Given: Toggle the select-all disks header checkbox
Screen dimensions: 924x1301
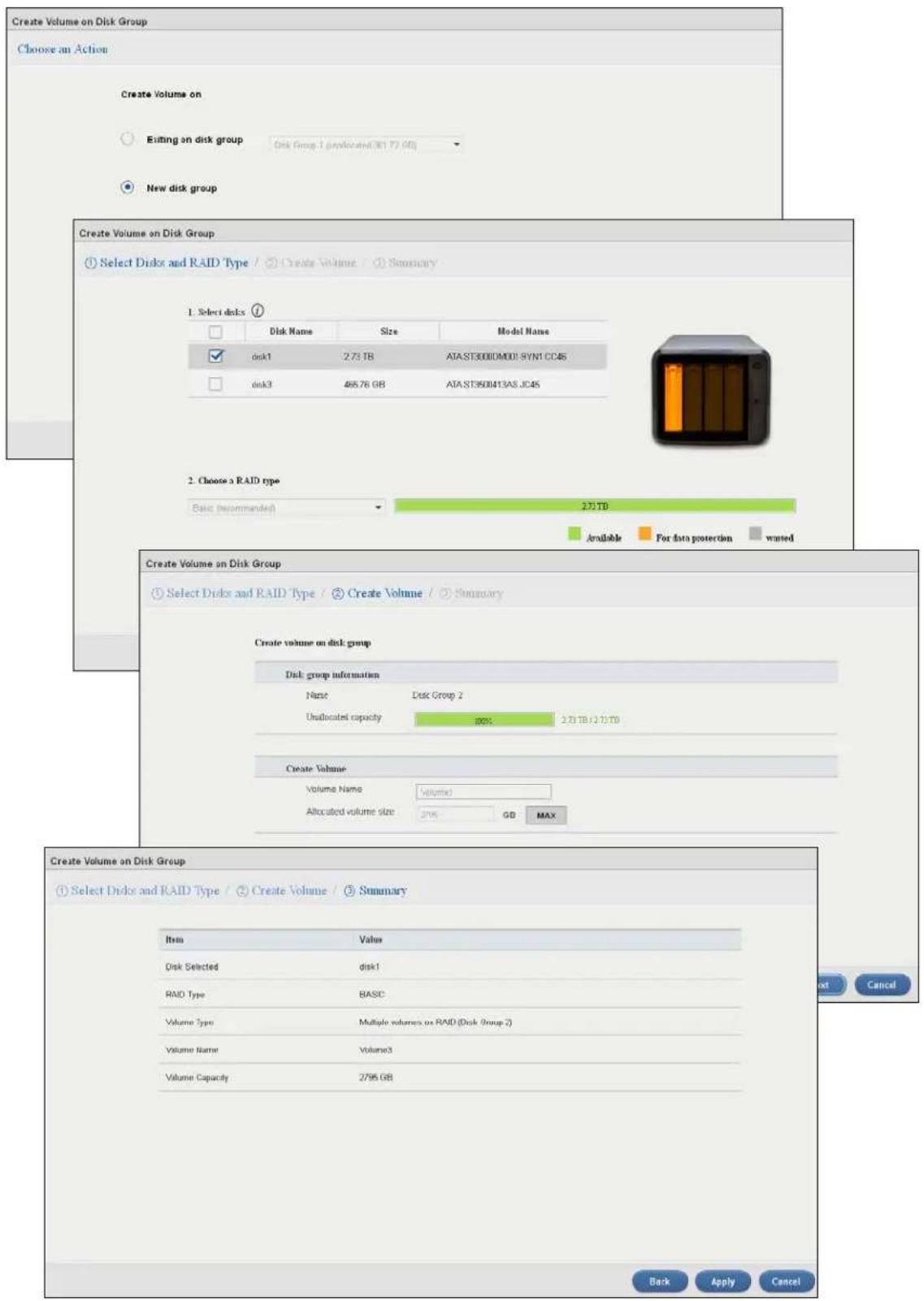Looking at the screenshot, I should pyautogui.click(x=215, y=332).
